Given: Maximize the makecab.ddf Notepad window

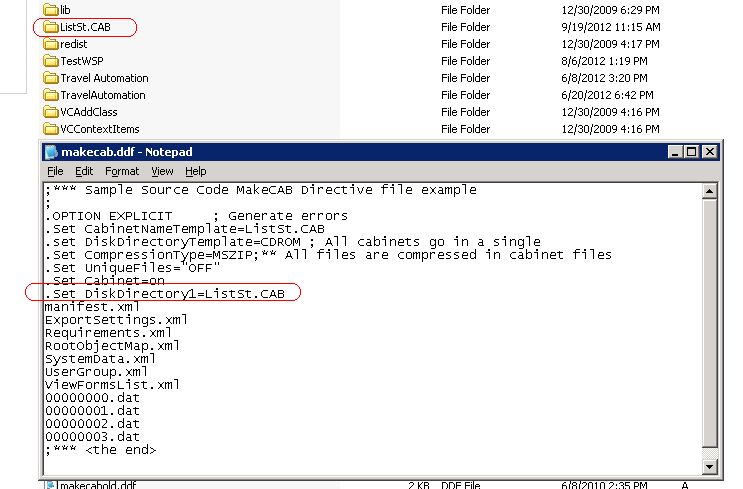Looking at the screenshot, I should (691, 152).
